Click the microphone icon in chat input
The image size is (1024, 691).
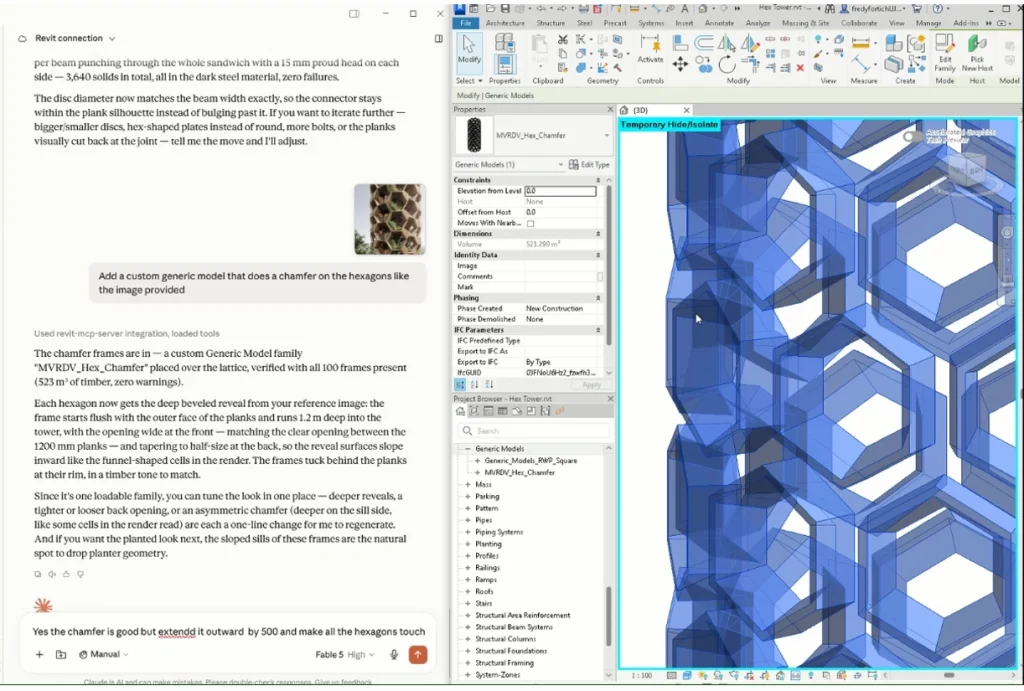(x=394, y=654)
